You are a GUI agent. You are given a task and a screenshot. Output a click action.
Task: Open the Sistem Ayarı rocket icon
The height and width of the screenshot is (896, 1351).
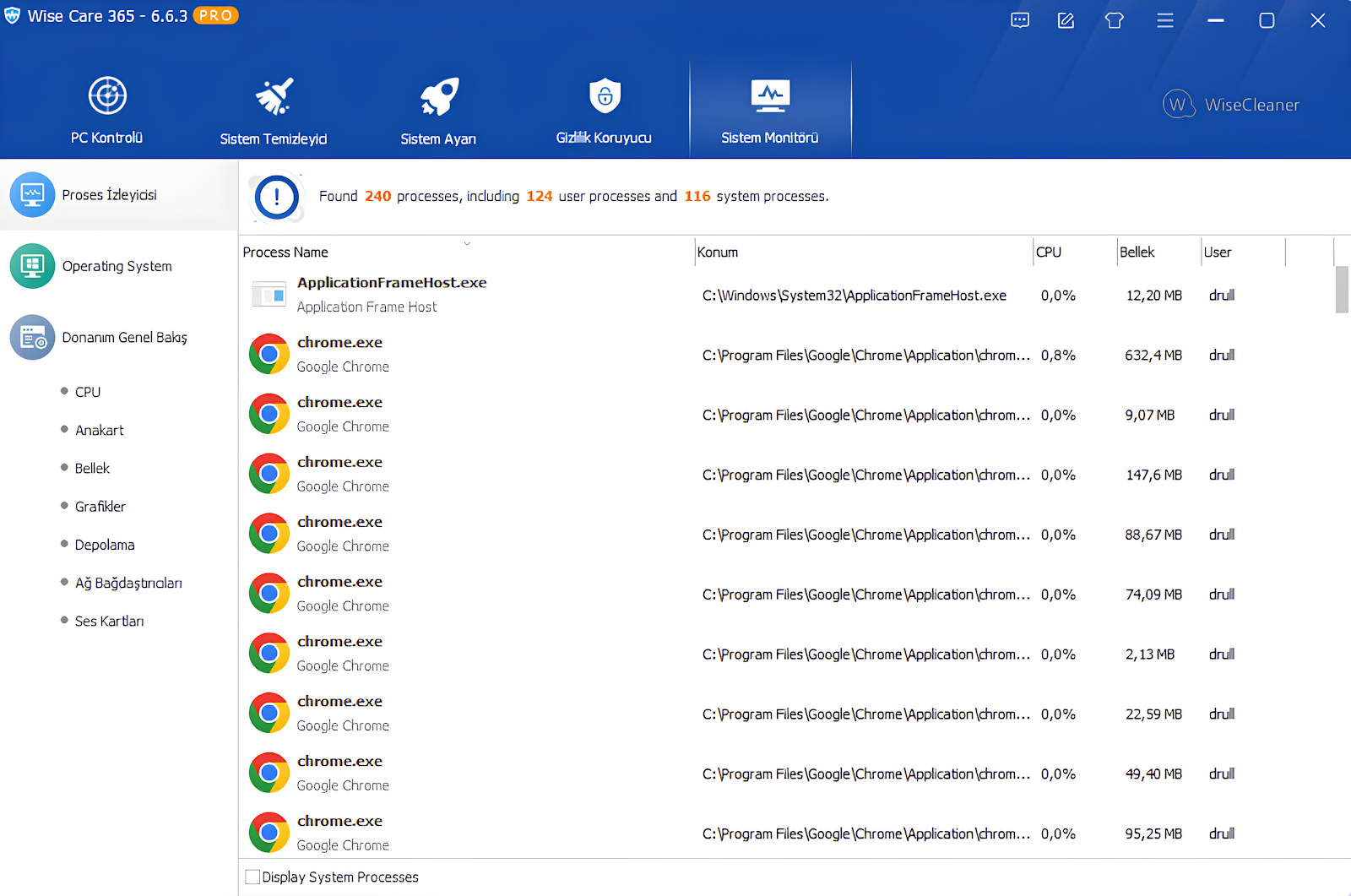439,96
